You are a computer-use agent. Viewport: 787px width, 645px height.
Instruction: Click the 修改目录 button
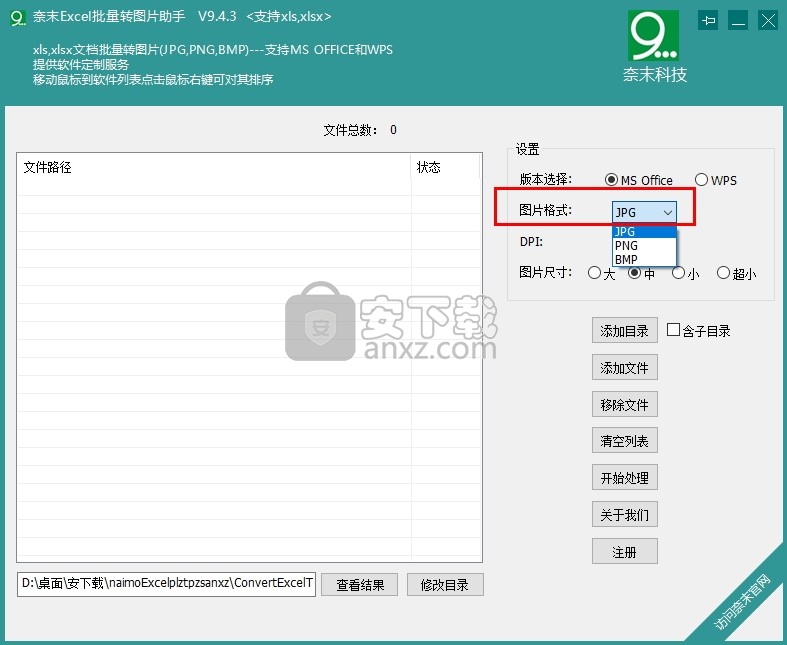coord(445,585)
